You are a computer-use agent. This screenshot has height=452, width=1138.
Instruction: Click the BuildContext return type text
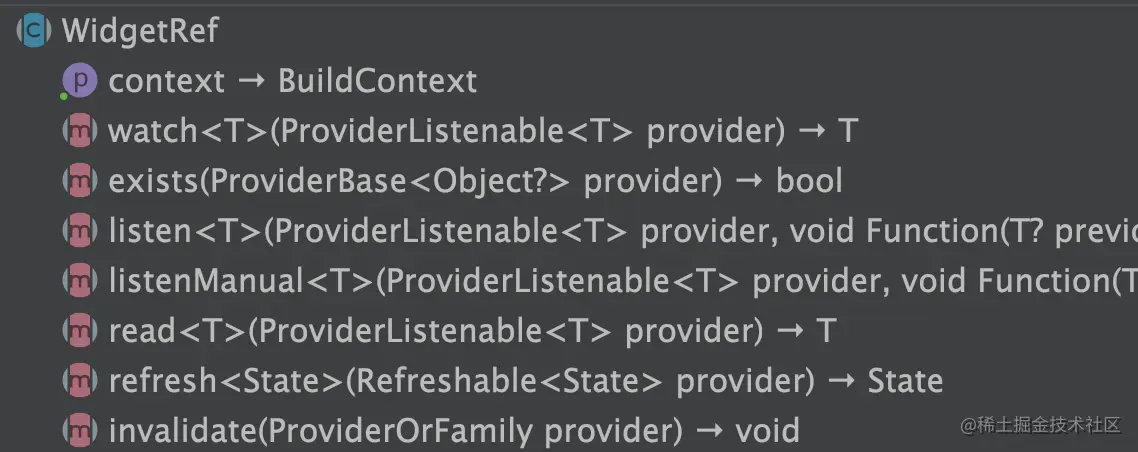(378, 81)
